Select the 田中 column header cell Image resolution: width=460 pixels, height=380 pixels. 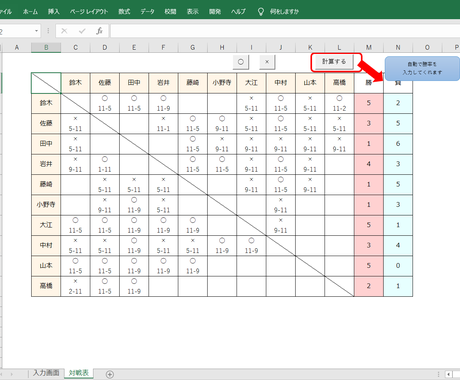[x=134, y=83]
